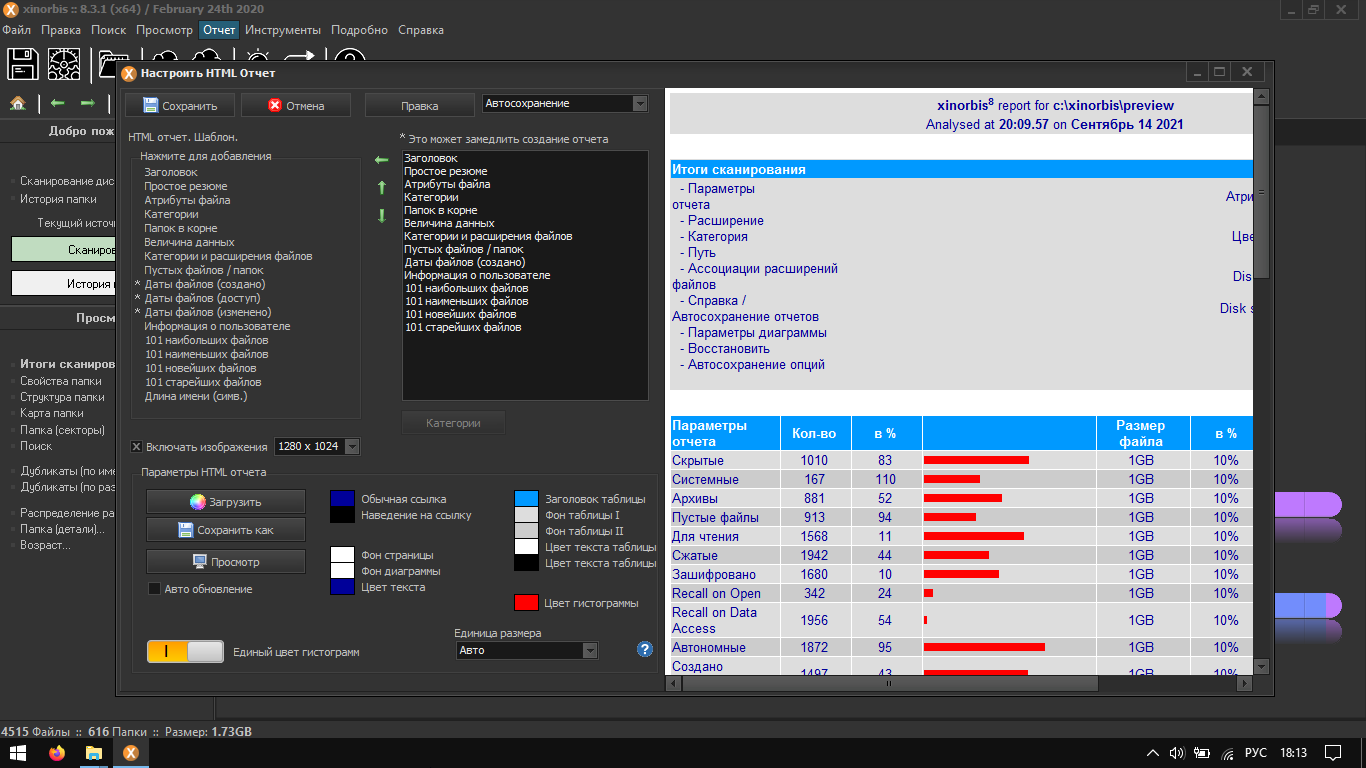Open the Просмотр menu

coord(164,30)
